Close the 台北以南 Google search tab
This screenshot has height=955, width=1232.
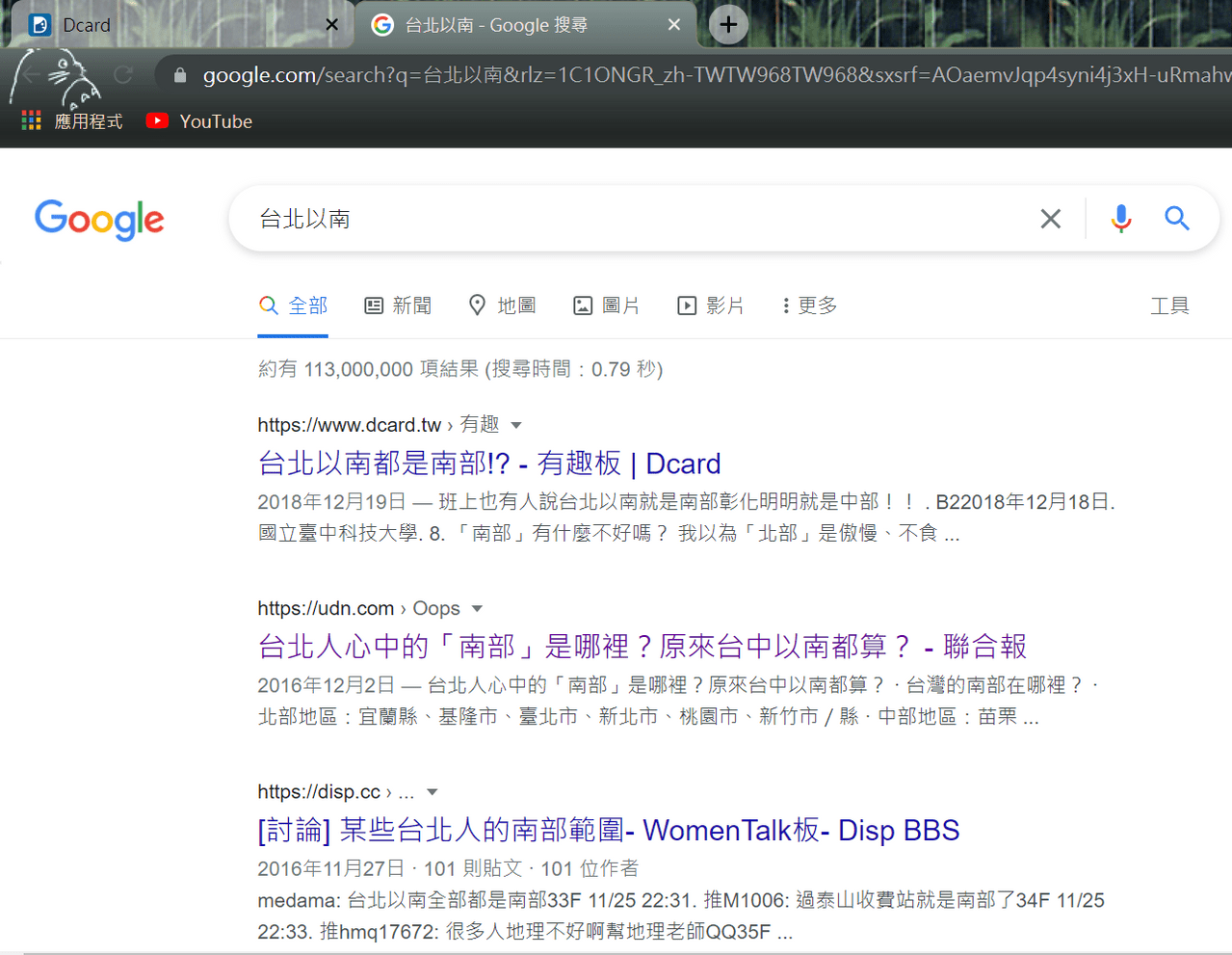(x=674, y=25)
